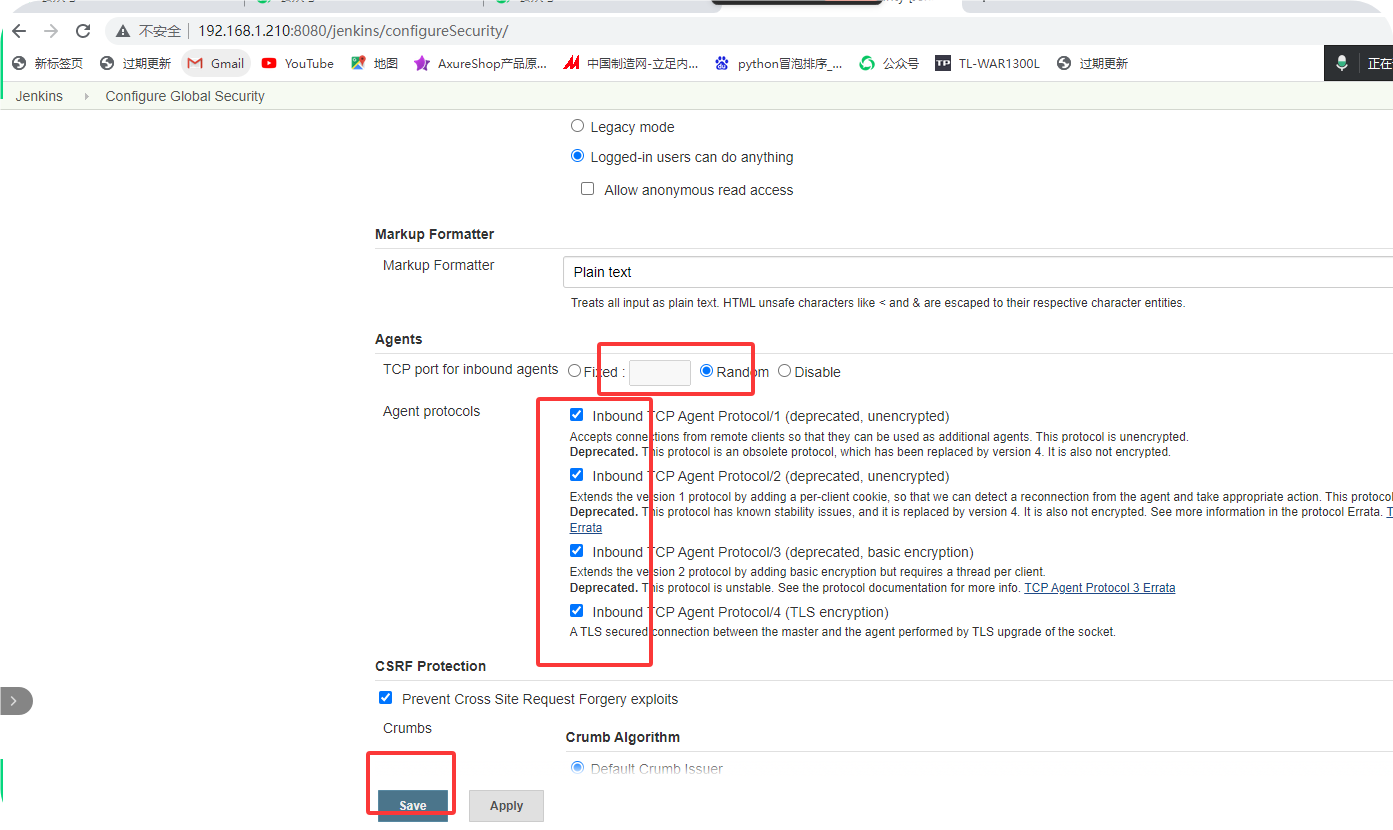Click the address bar URL
Screen dimensions: 1393x830
coord(353,31)
